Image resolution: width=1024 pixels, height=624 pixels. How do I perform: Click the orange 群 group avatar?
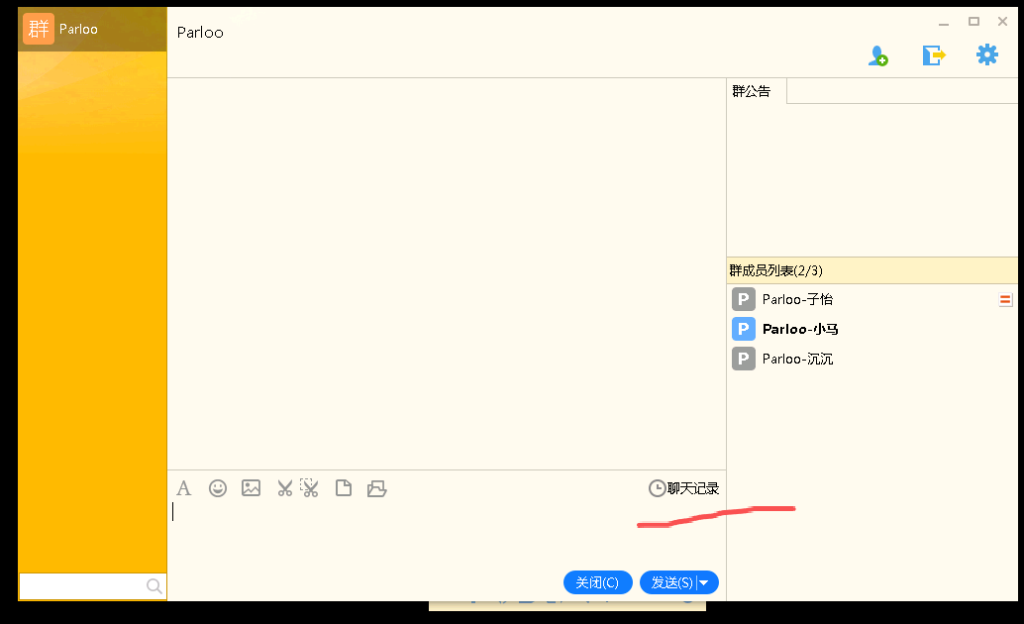coord(38,29)
